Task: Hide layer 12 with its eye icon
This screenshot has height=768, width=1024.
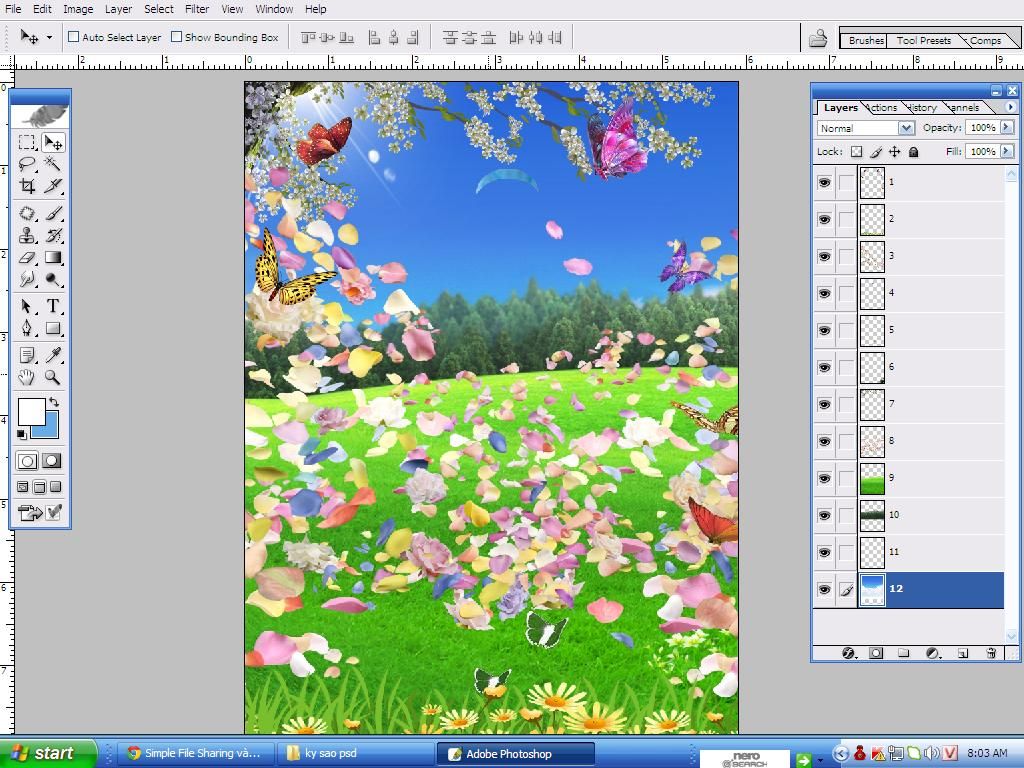Action: [x=824, y=589]
